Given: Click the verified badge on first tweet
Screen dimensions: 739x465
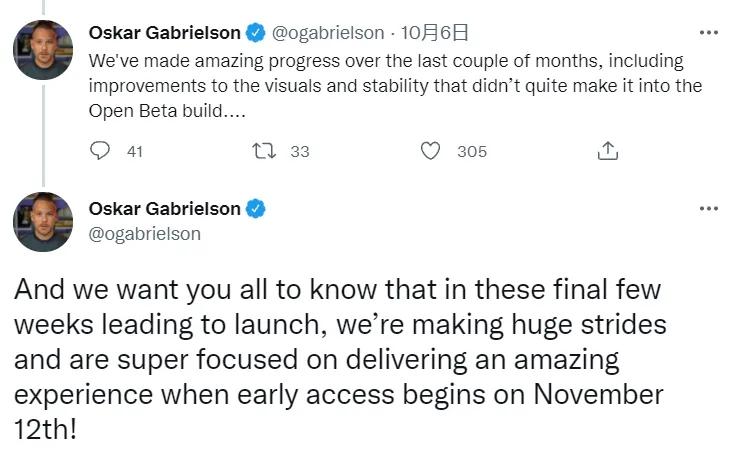Looking at the screenshot, I should click(x=256, y=34).
